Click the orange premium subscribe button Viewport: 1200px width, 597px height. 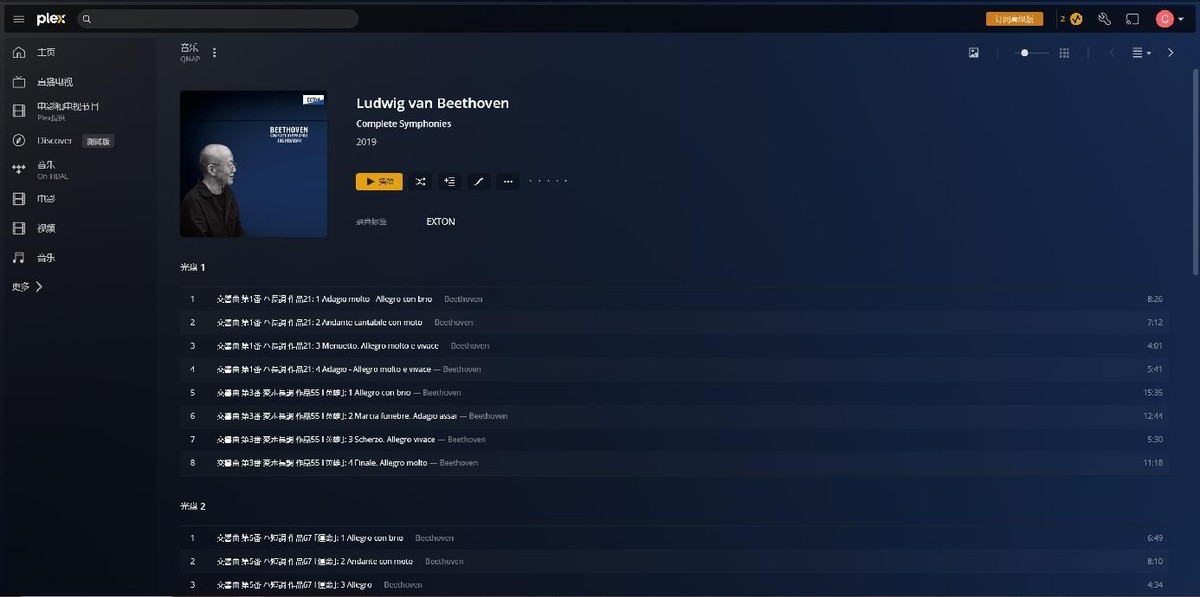tap(1014, 19)
